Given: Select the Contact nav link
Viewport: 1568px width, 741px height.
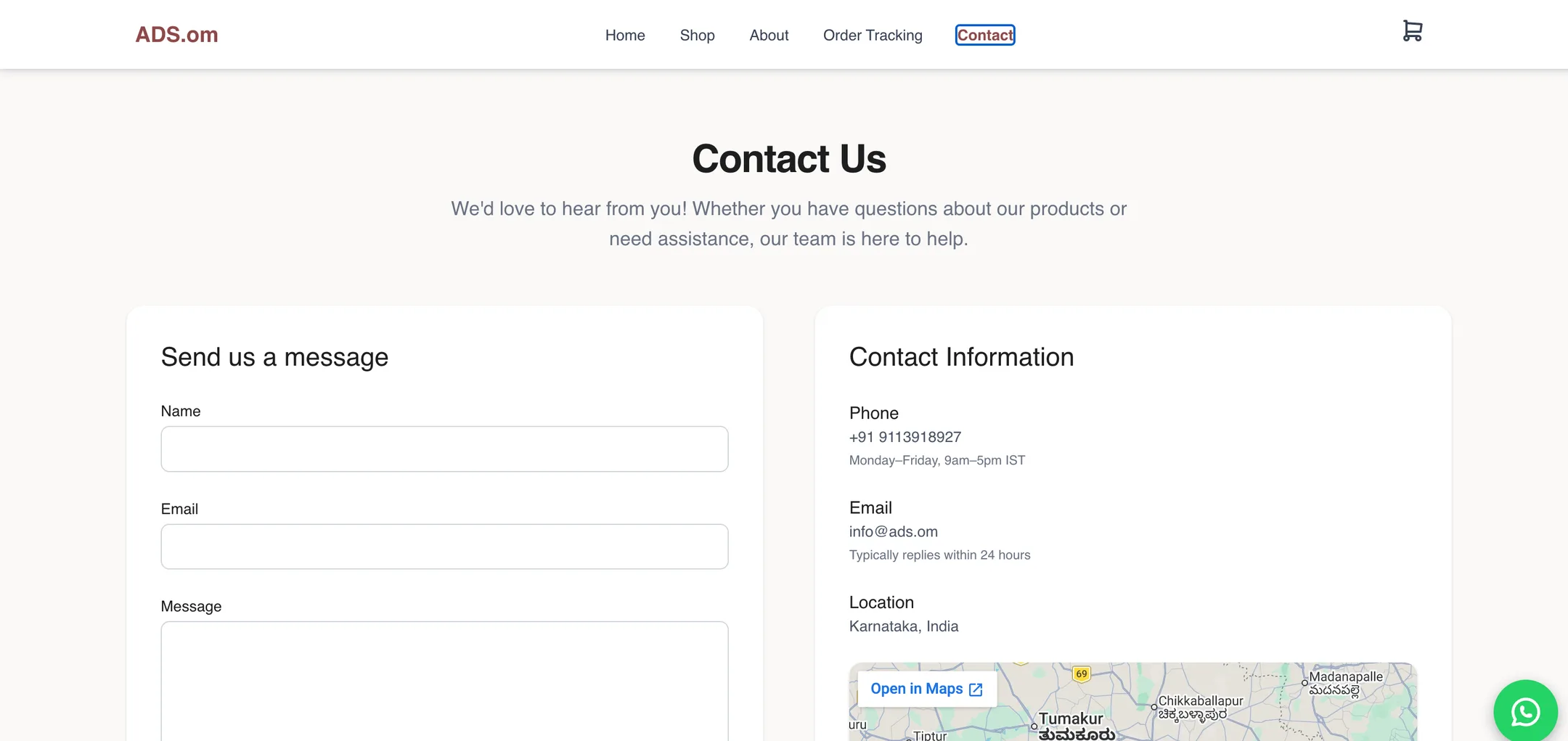Looking at the screenshot, I should [985, 35].
